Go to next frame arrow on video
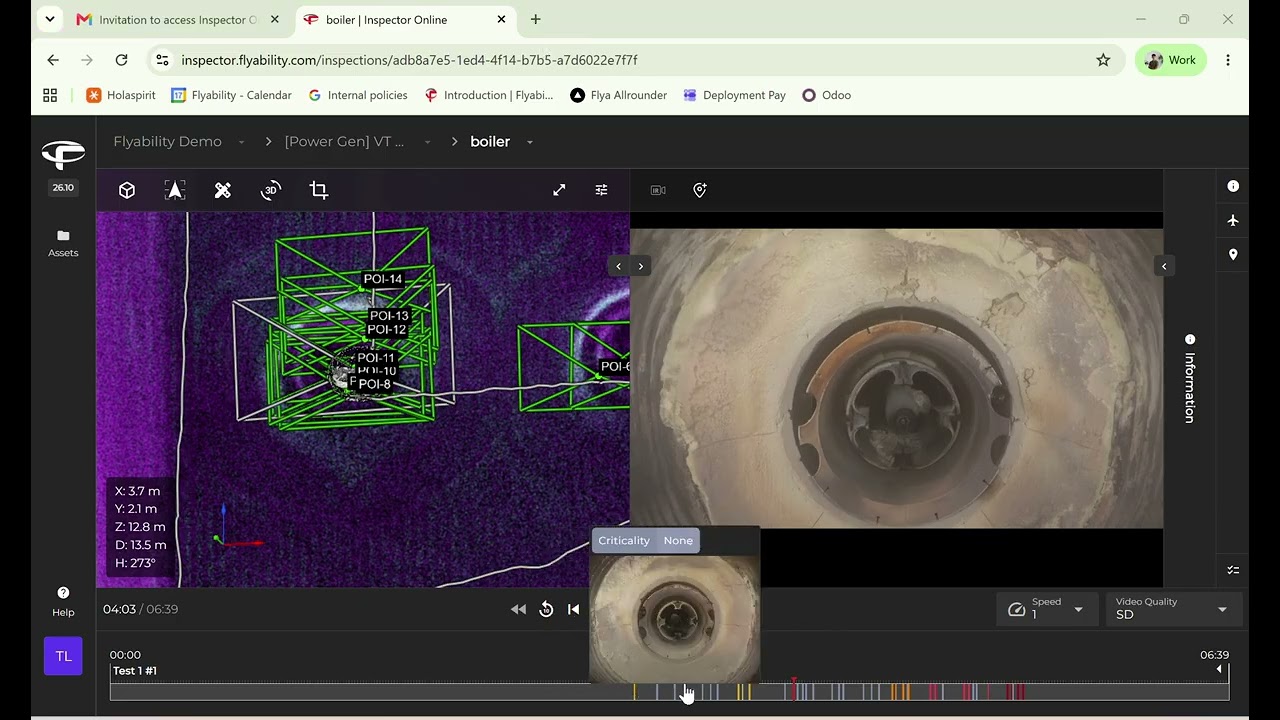The width and height of the screenshot is (1280, 720). point(641,266)
